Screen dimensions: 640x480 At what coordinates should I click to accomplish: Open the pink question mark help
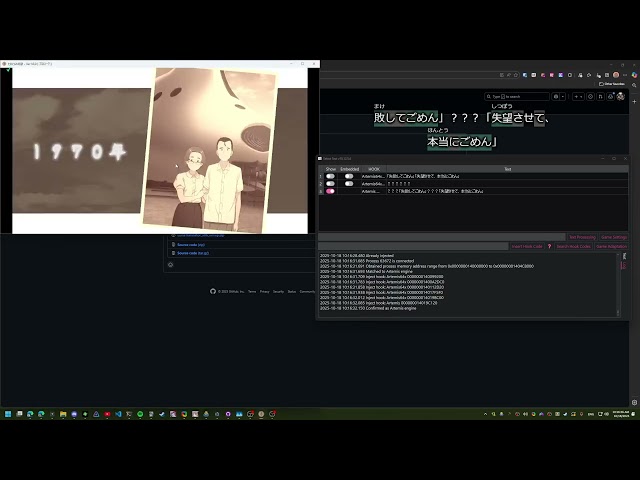click(x=549, y=247)
